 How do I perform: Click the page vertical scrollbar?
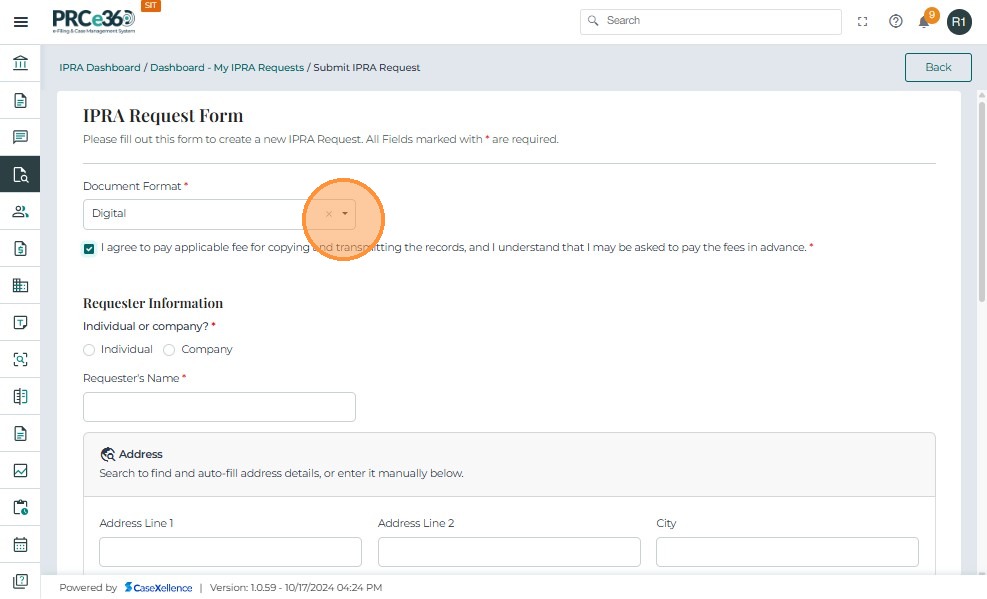pyautogui.click(x=981, y=200)
